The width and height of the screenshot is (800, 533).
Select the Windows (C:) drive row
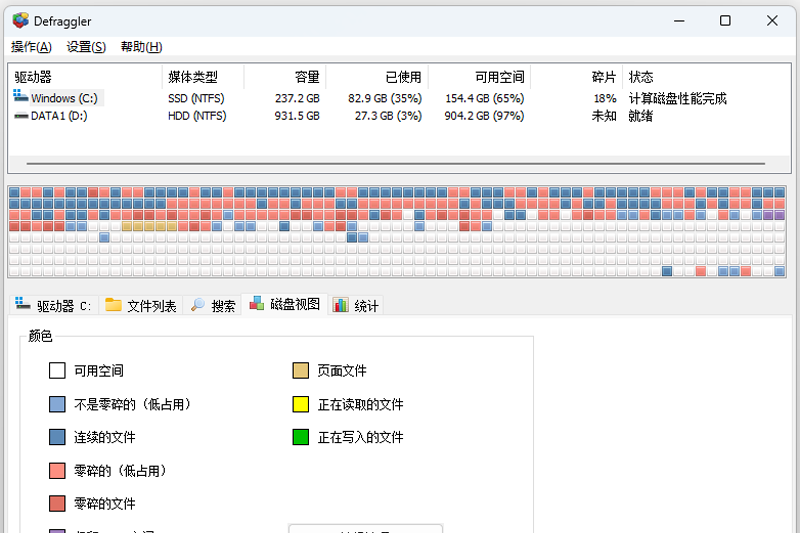pyautogui.click(x=399, y=98)
